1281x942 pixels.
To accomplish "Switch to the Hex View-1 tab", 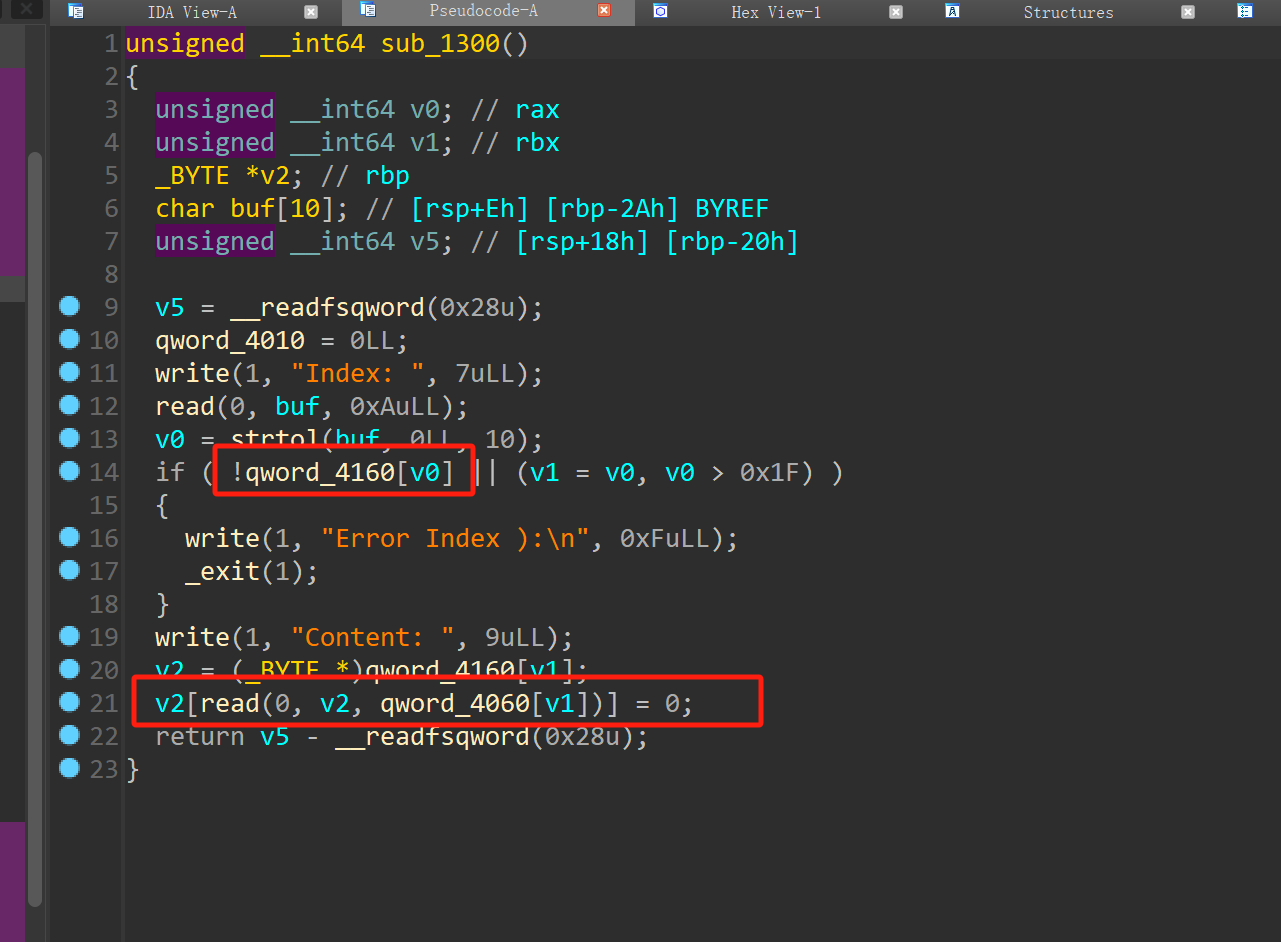I will click(x=775, y=12).
